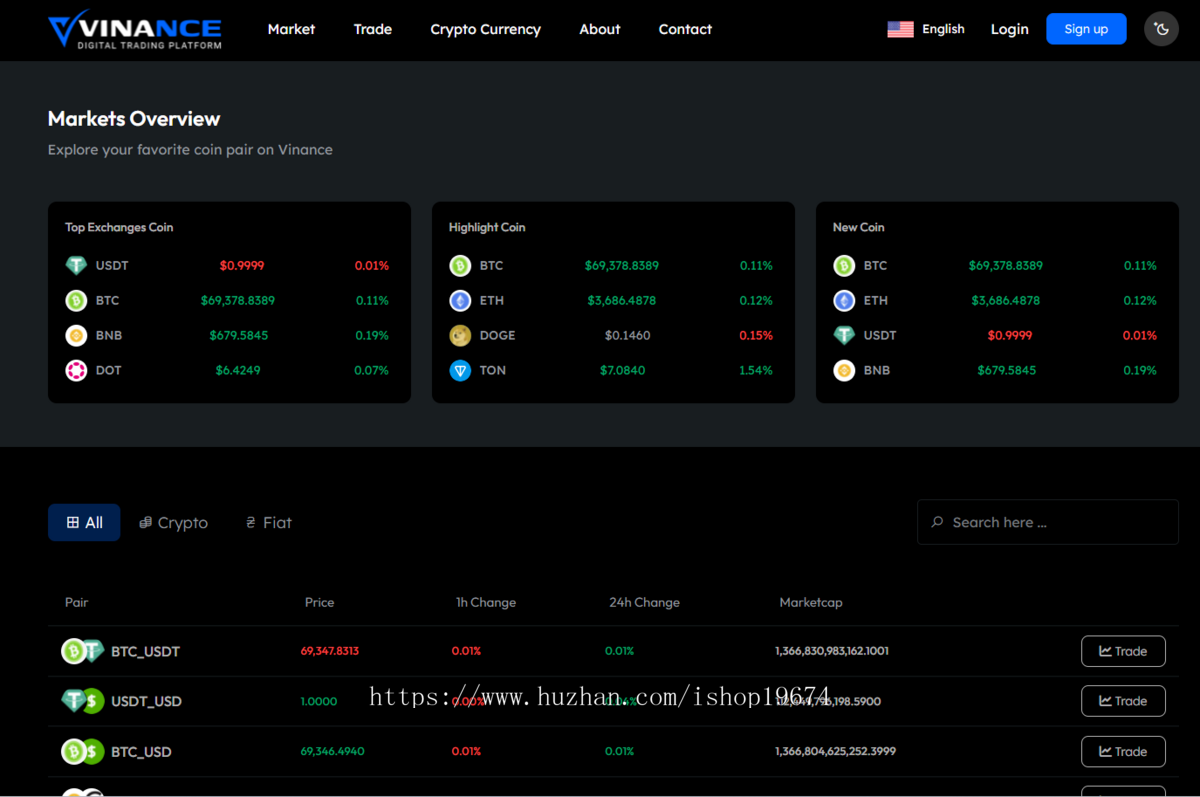Image resolution: width=1200 pixels, height=797 pixels.
Task: Select the All tab
Action: click(x=84, y=522)
